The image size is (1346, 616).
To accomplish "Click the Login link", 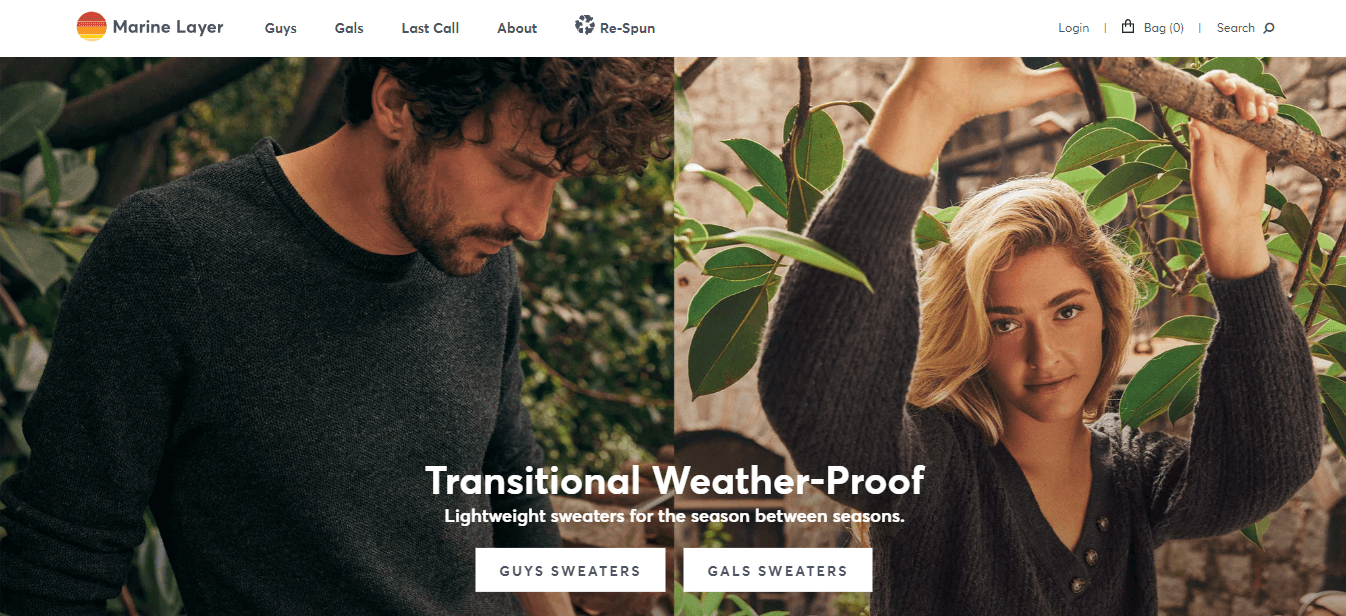I will click(1073, 28).
